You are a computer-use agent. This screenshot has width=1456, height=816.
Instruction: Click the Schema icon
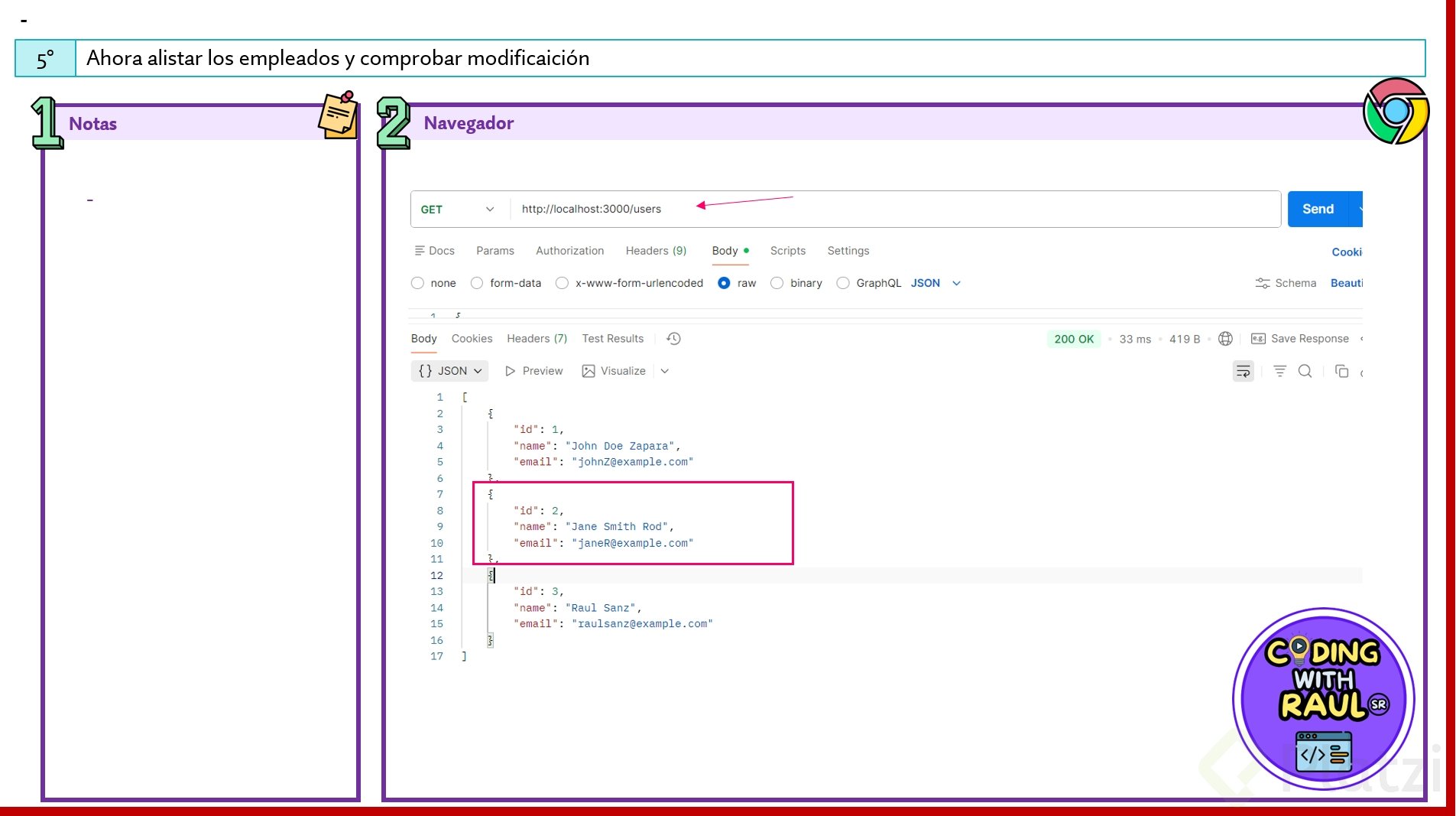(1263, 283)
